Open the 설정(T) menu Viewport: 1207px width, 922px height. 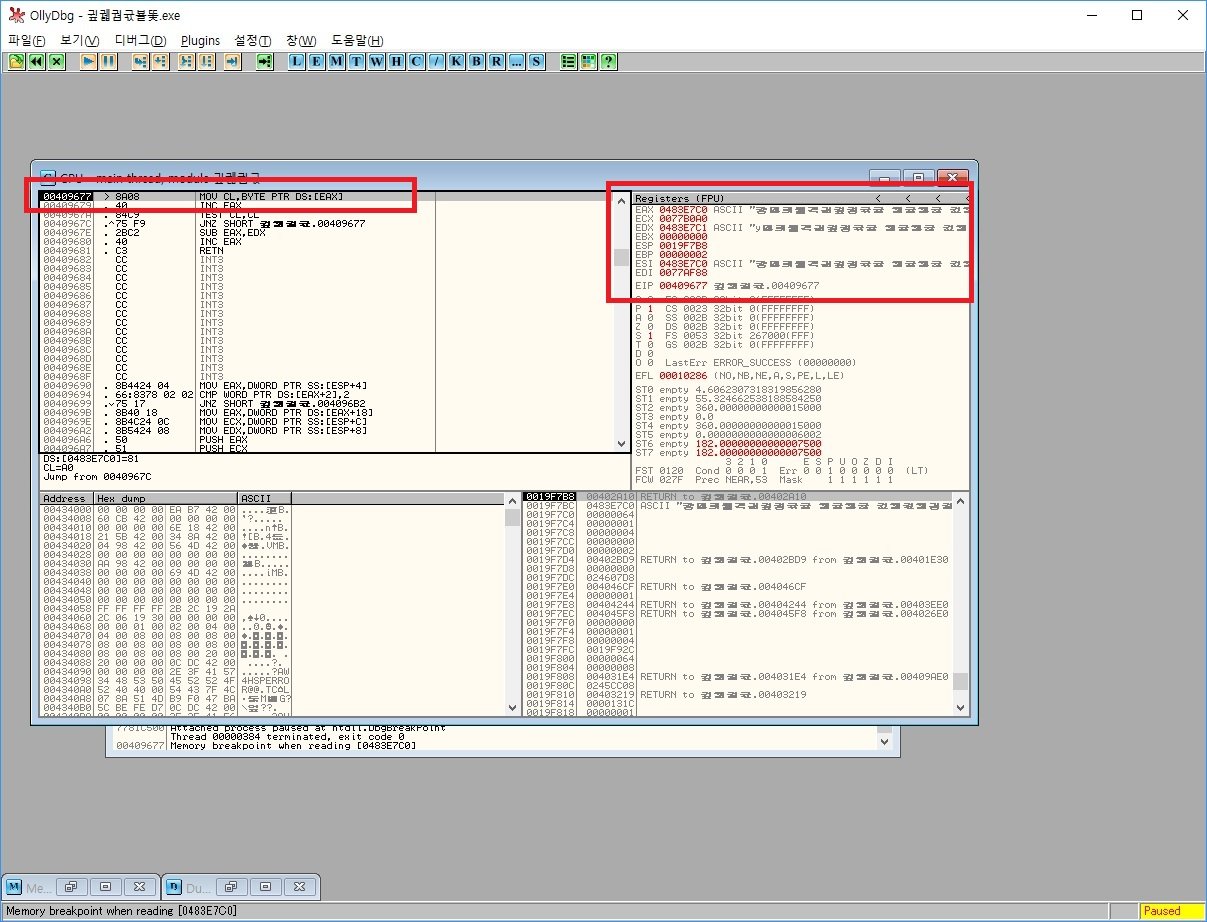pyautogui.click(x=253, y=40)
